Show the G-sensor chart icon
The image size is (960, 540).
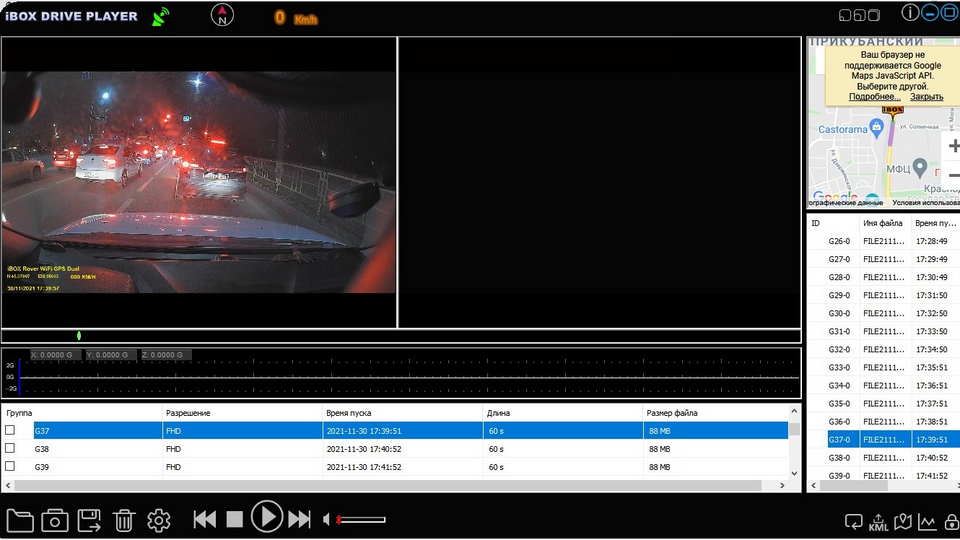[x=927, y=522]
